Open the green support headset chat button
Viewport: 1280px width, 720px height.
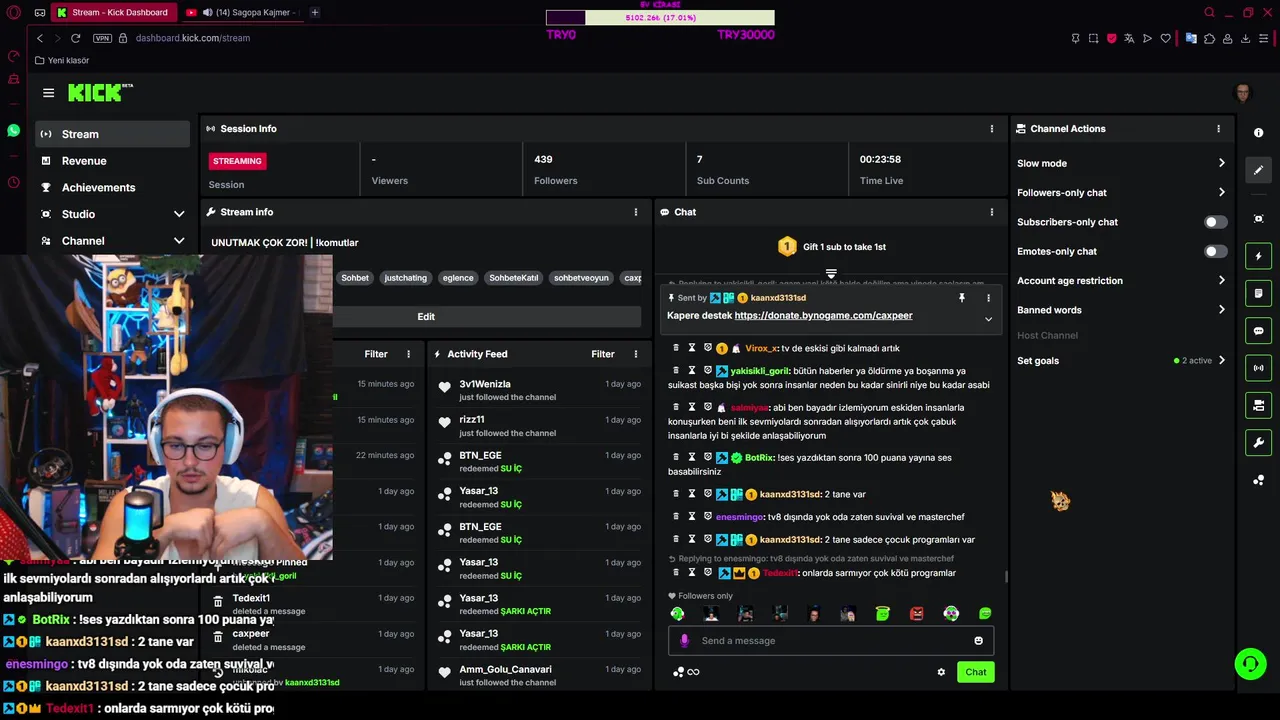point(1250,663)
